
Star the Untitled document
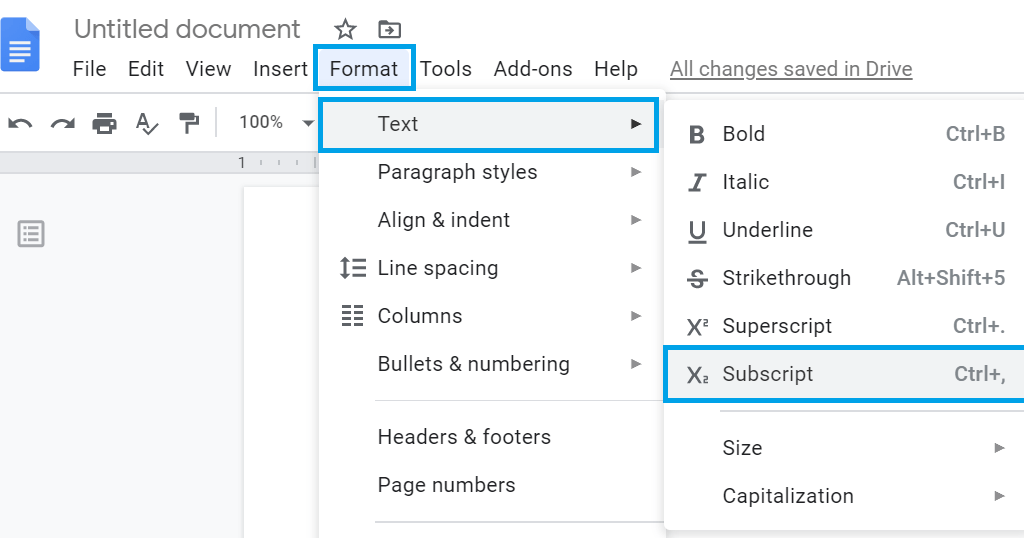click(x=345, y=29)
